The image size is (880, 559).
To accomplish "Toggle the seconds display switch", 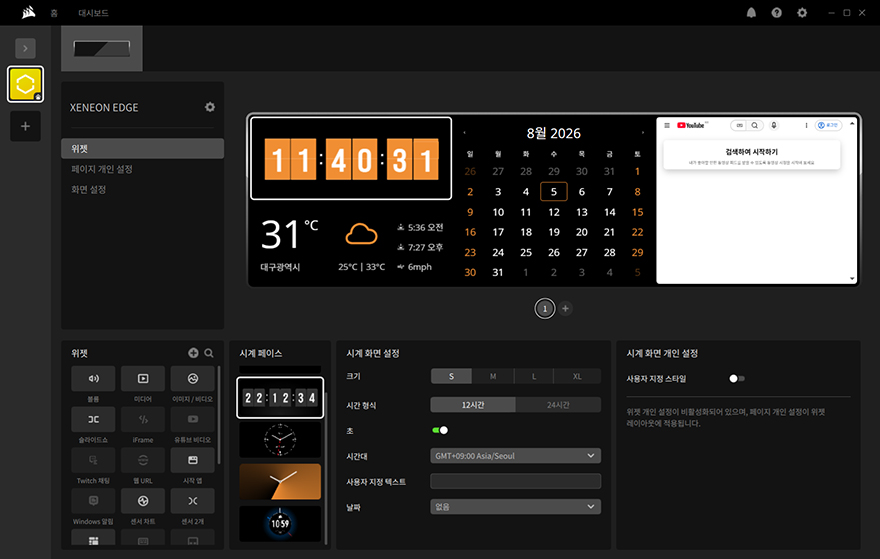I will (x=440, y=430).
